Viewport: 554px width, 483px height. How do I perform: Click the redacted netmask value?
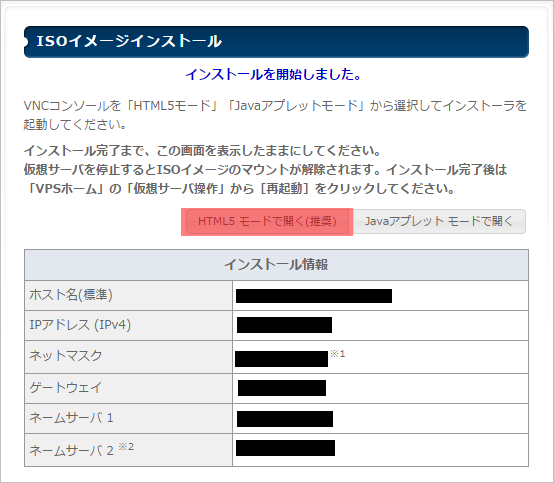point(281,359)
